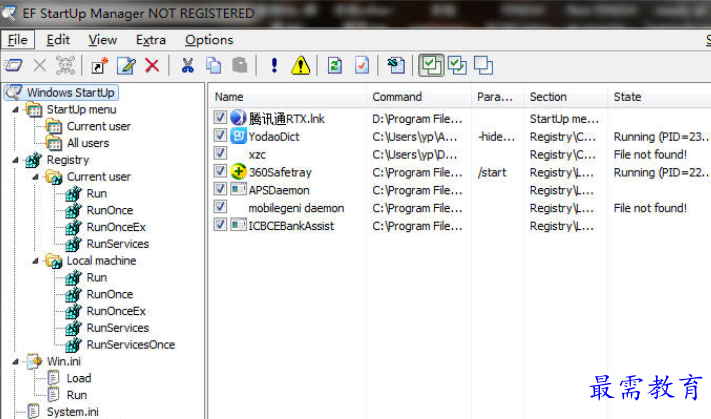The image size is (711, 419).
Task: Sort by the Command column header
Action: 419,97
